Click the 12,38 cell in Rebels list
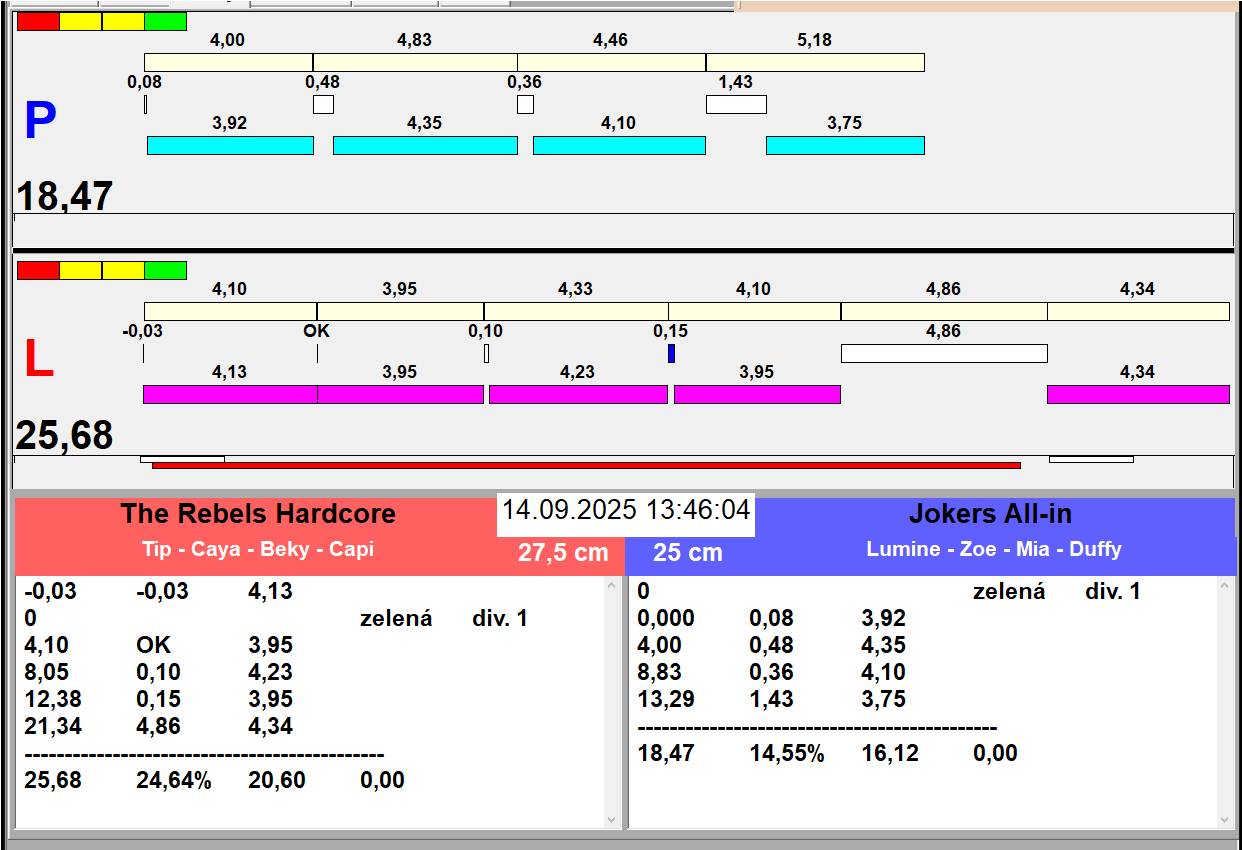The width and height of the screenshot is (1242, 850). (x=53, y=699)
